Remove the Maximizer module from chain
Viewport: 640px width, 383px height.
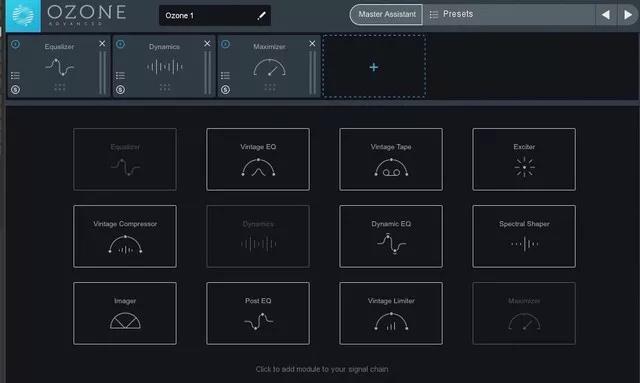click(x=312, y=43)
